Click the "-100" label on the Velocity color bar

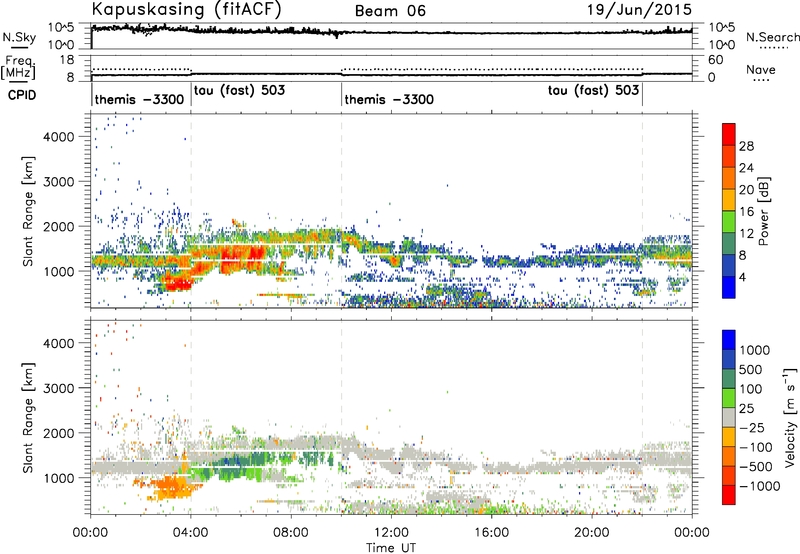tap(755, 447)
